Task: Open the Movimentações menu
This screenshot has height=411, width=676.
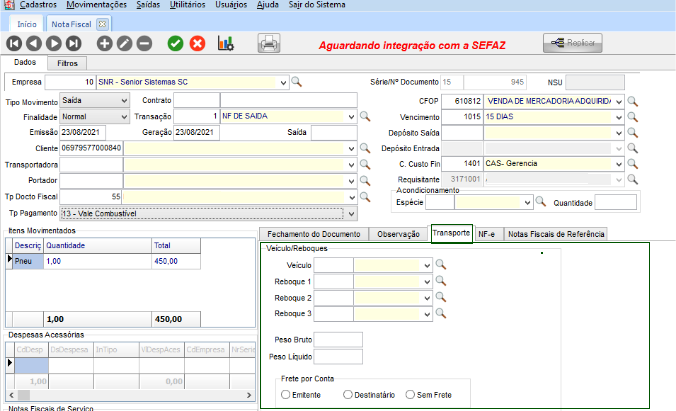Action: pyautogui.click(x=97, y=5)
